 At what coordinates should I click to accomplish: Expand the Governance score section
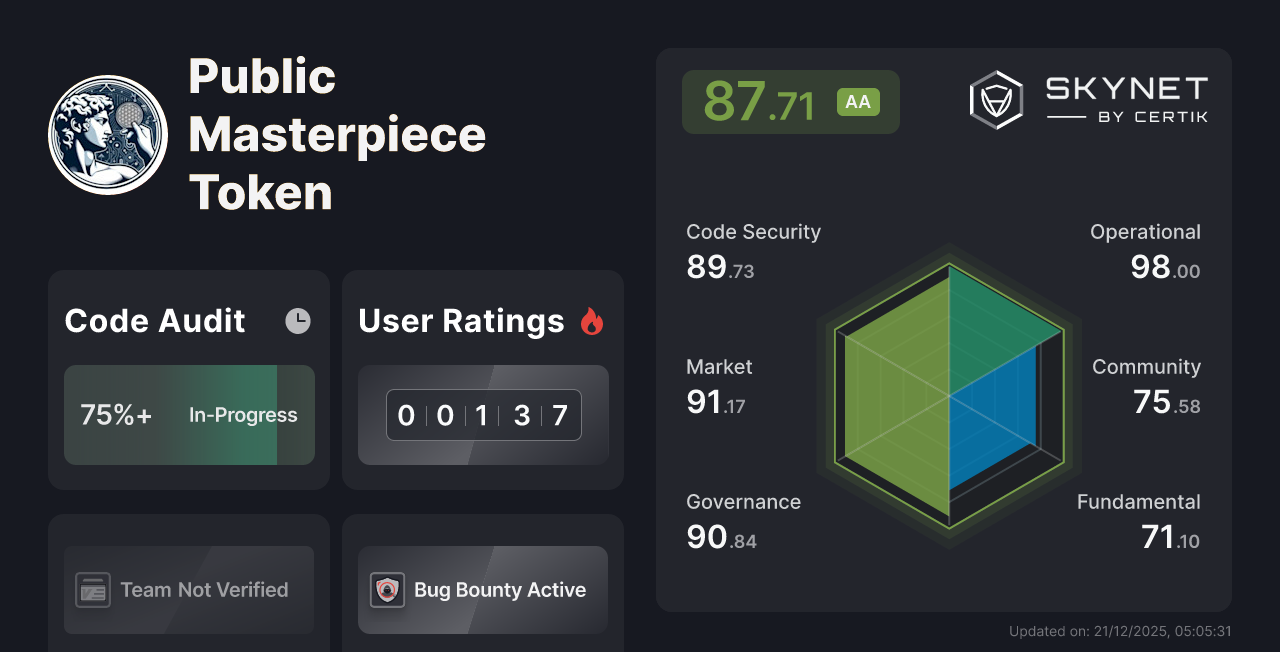tap(743, 520)
